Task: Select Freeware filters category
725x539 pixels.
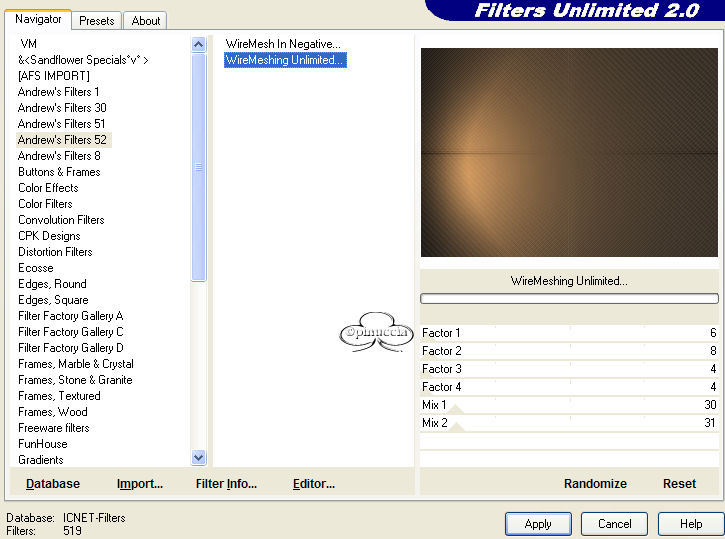Action: [x=54, y=428]
